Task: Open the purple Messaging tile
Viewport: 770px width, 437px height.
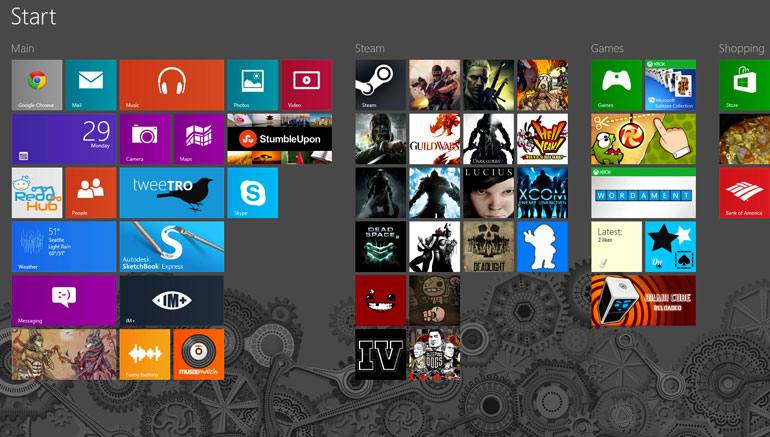Action: pyautogui.click(x=63, y=301)
